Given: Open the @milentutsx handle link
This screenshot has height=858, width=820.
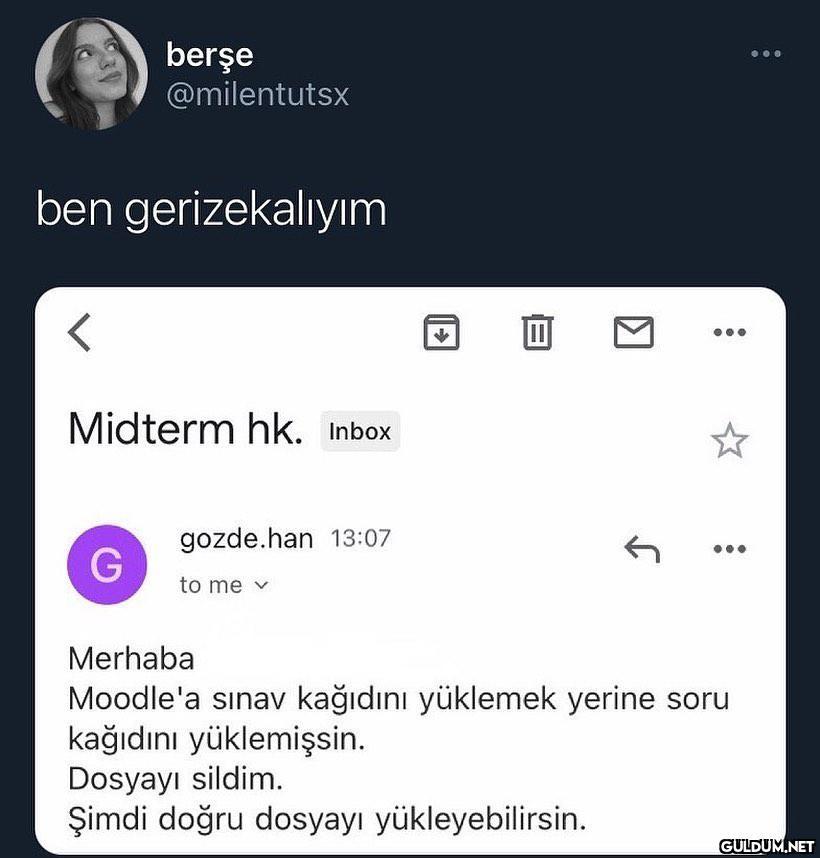Looking at the screenshot, I should (x=257, y=95).
